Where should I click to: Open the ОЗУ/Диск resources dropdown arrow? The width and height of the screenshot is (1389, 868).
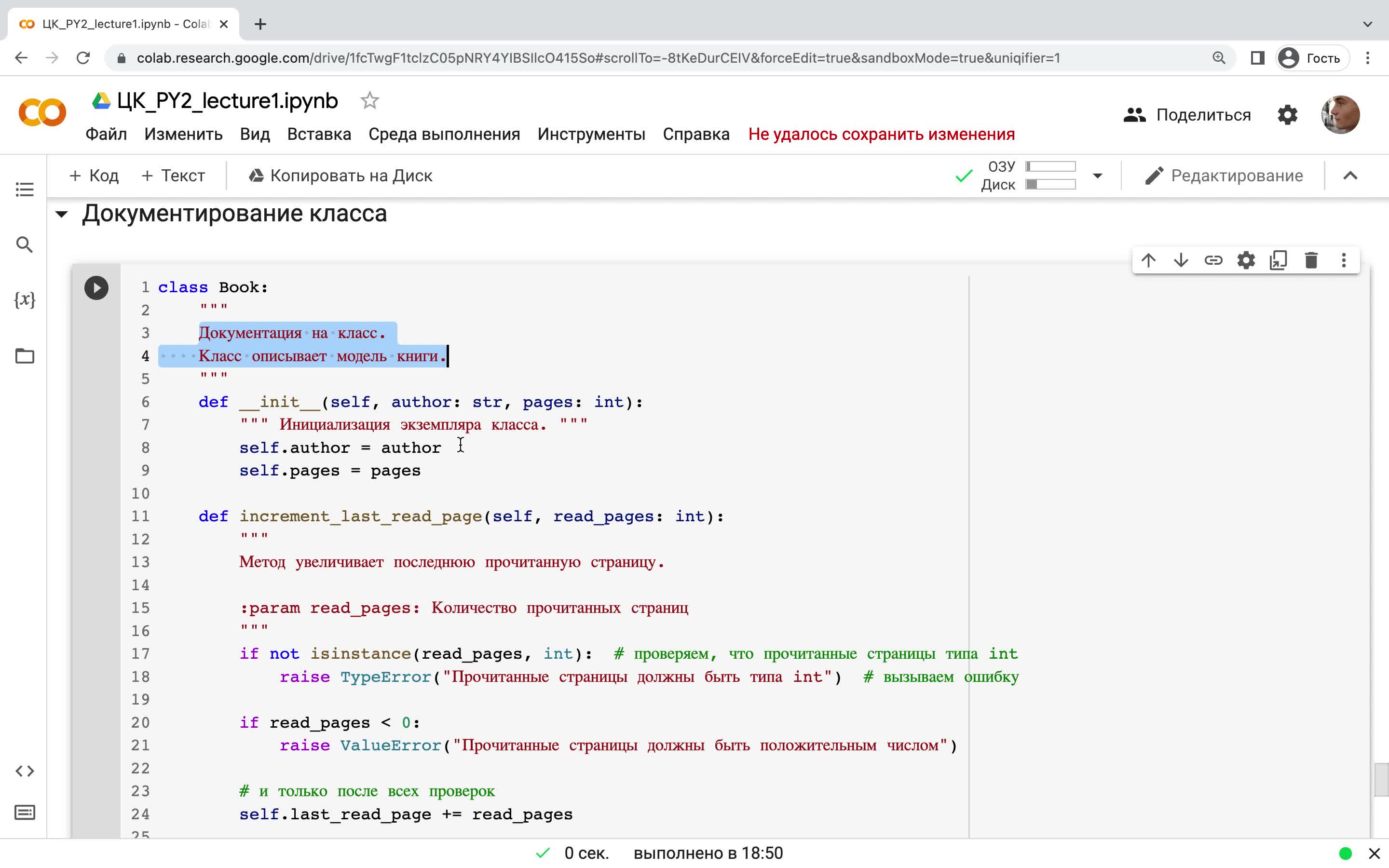coord(1097,176)
